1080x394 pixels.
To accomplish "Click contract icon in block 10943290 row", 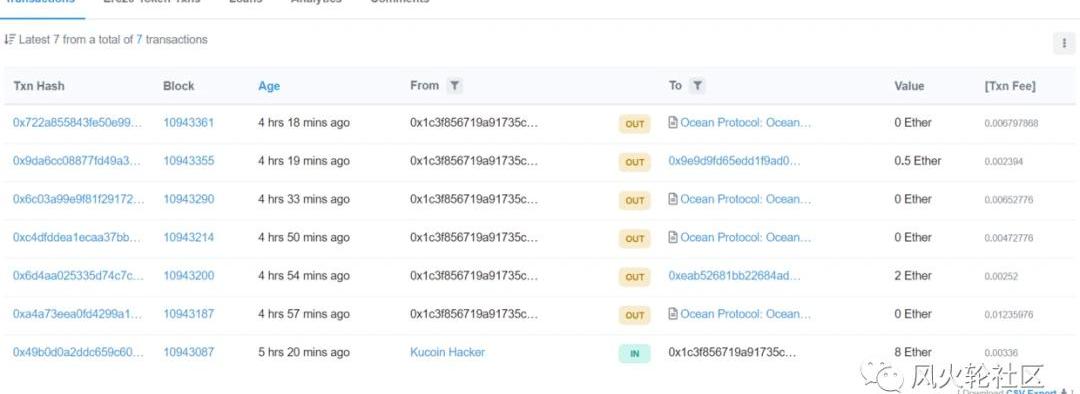I will pos(673,199).
